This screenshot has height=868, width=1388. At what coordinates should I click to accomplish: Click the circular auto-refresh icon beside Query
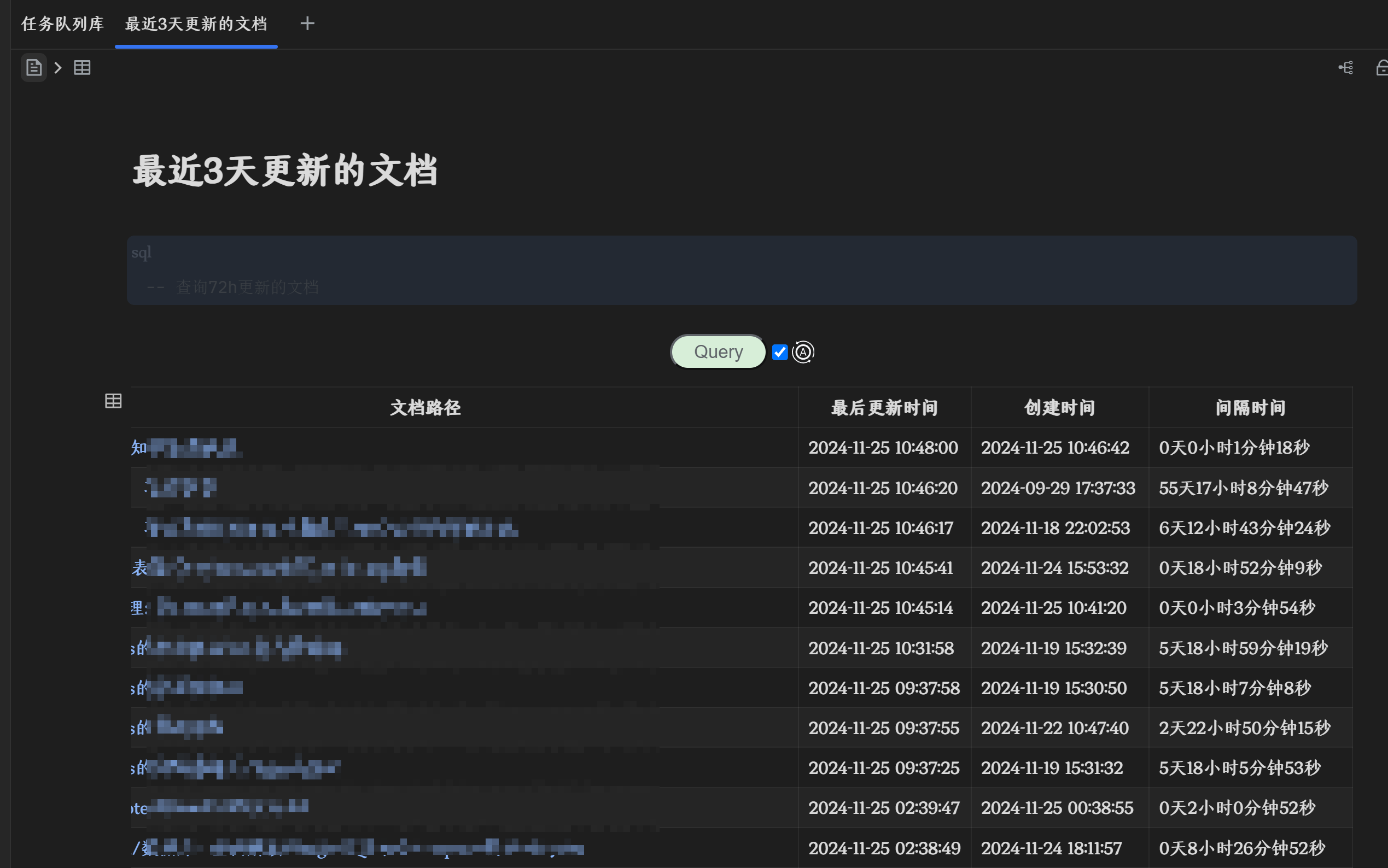point(803,352)
